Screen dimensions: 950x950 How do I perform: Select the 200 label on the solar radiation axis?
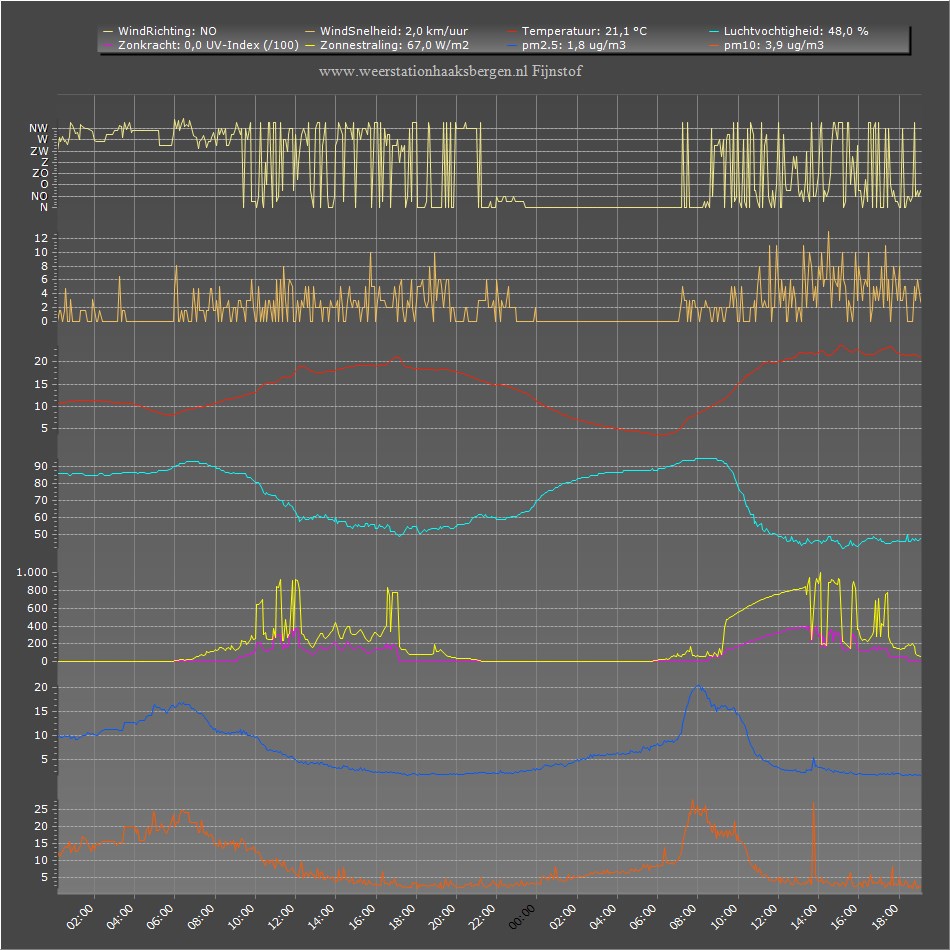coord(38,643)
